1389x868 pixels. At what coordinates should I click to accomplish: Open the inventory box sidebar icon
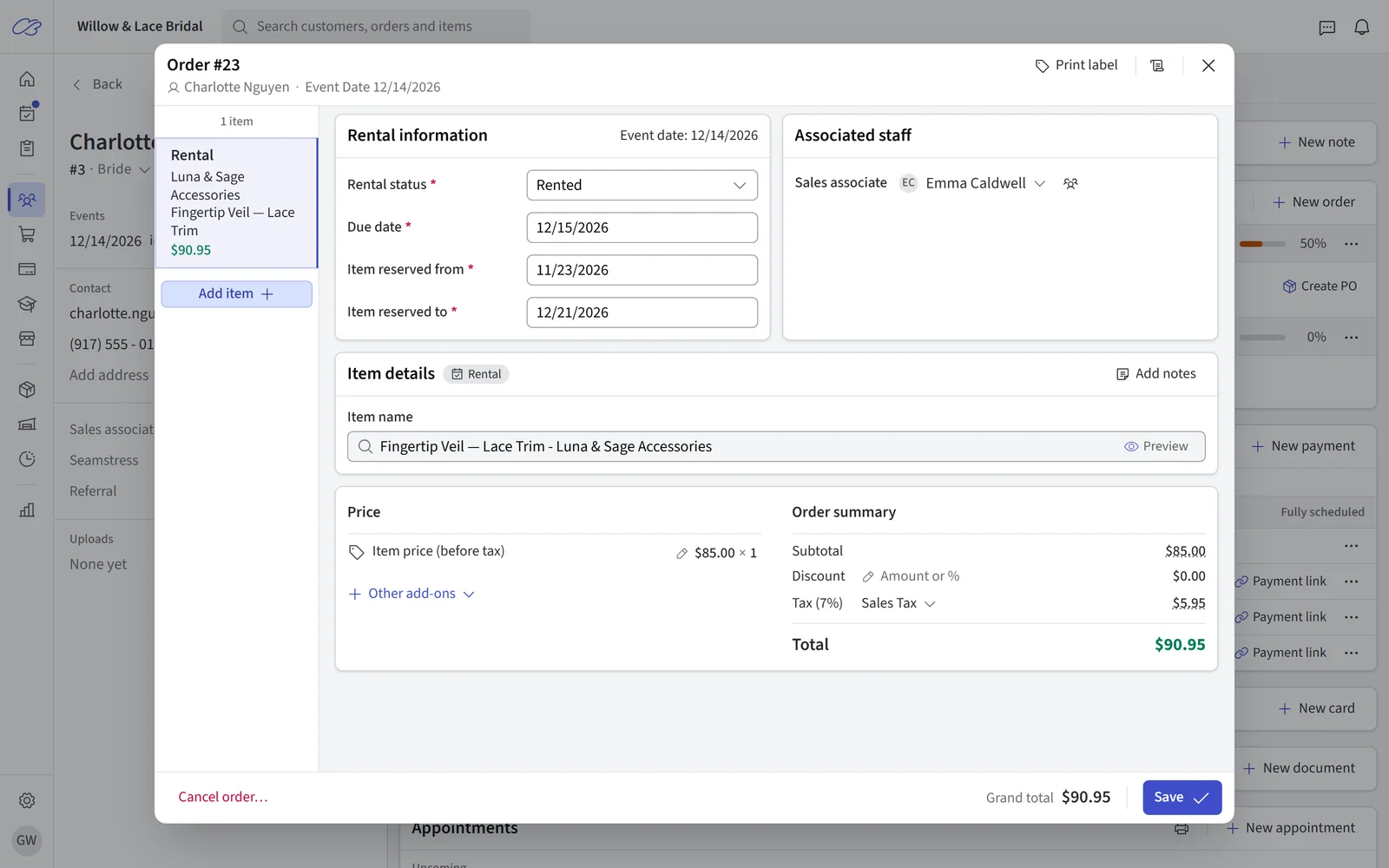click(x=27, y=390)
